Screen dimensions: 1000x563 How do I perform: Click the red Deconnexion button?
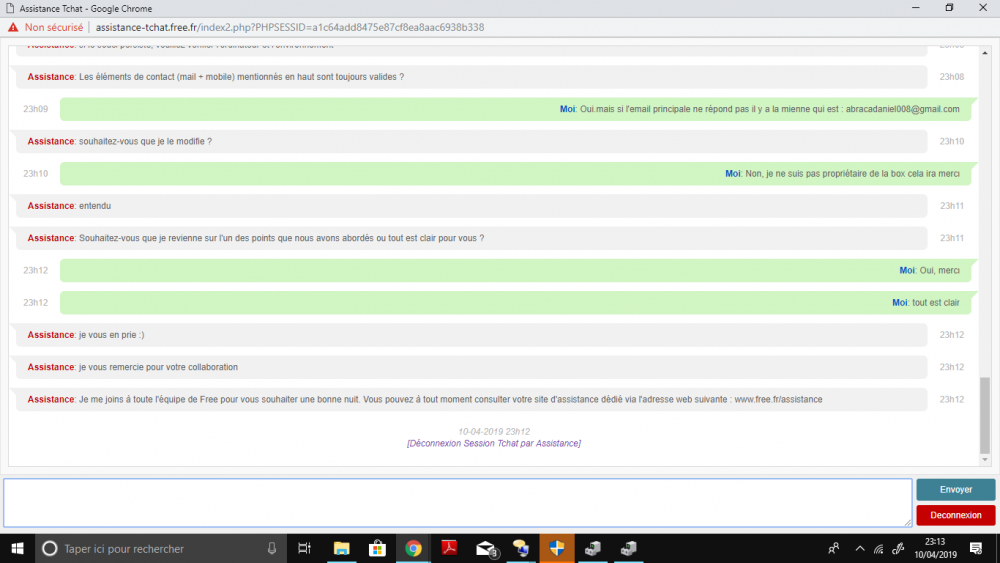click(x=955, y=515)
